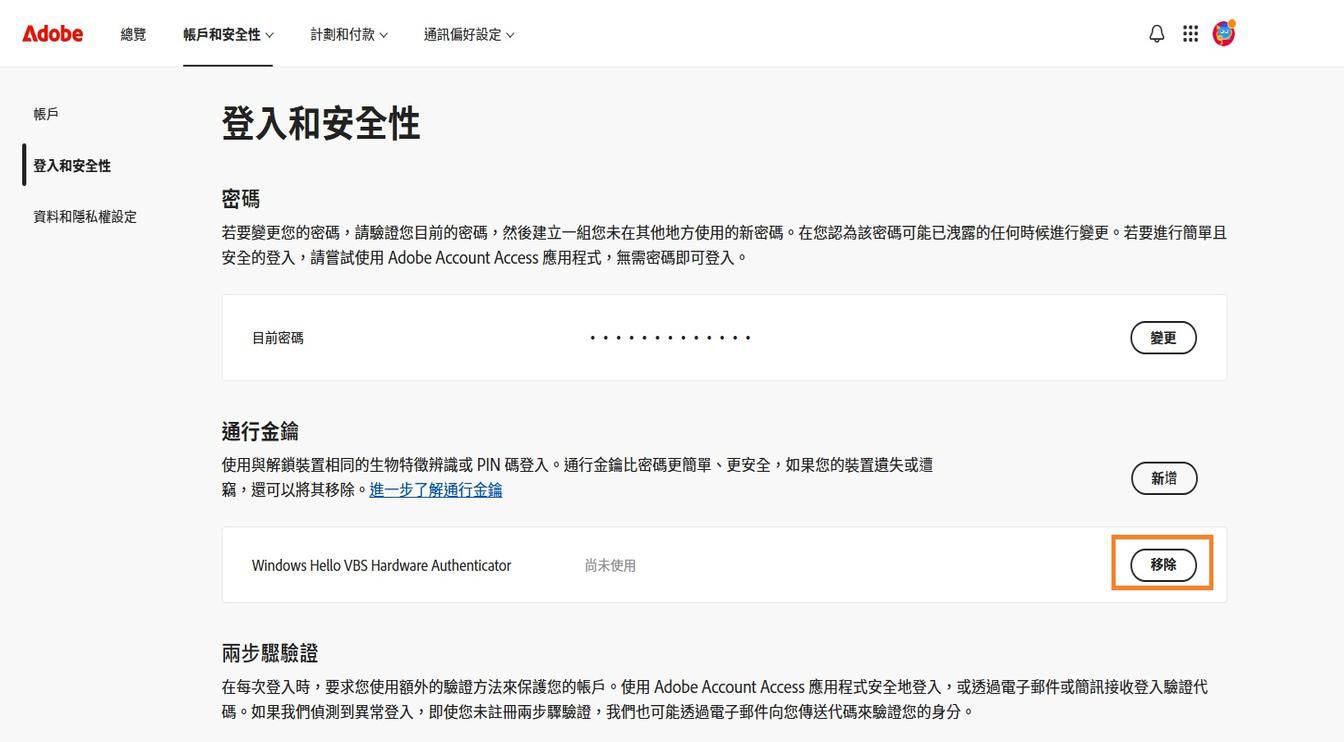
Task: Click the 帳戶和安全性 navigation item
Action: click(221, 32)
